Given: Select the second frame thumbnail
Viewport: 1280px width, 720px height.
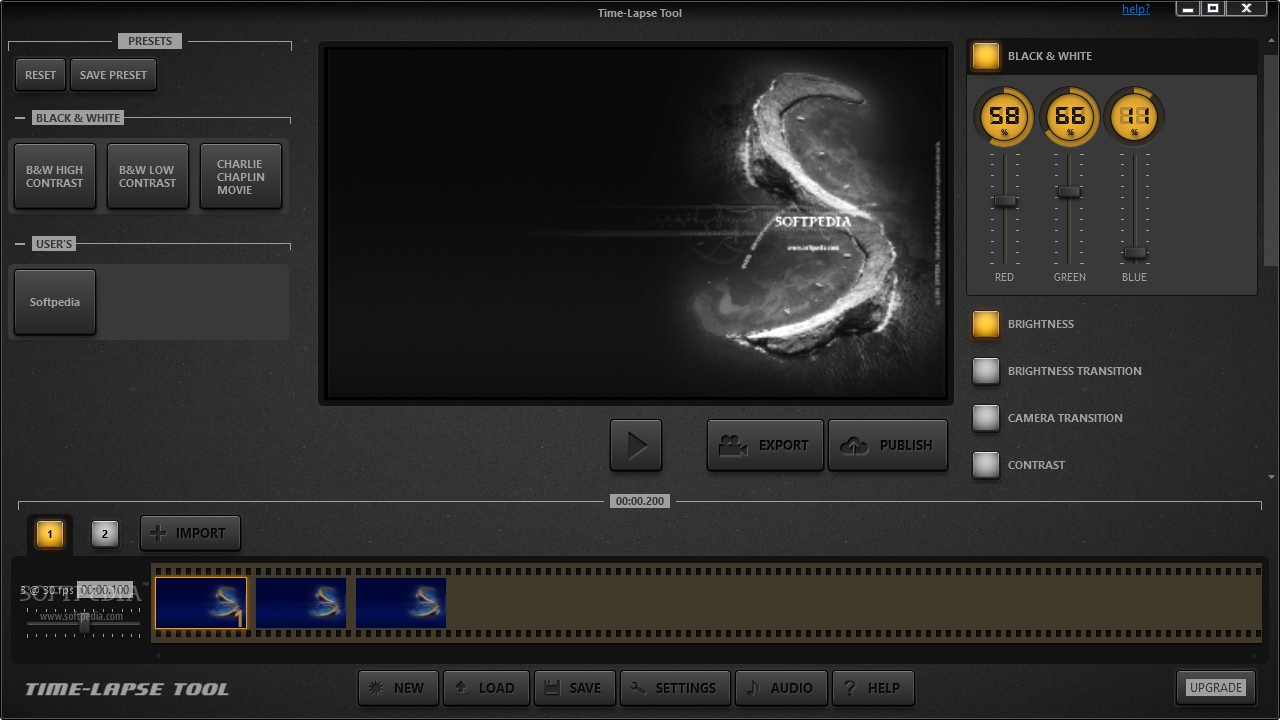Looking at the screenshot, I should click(x=301, y=603).
